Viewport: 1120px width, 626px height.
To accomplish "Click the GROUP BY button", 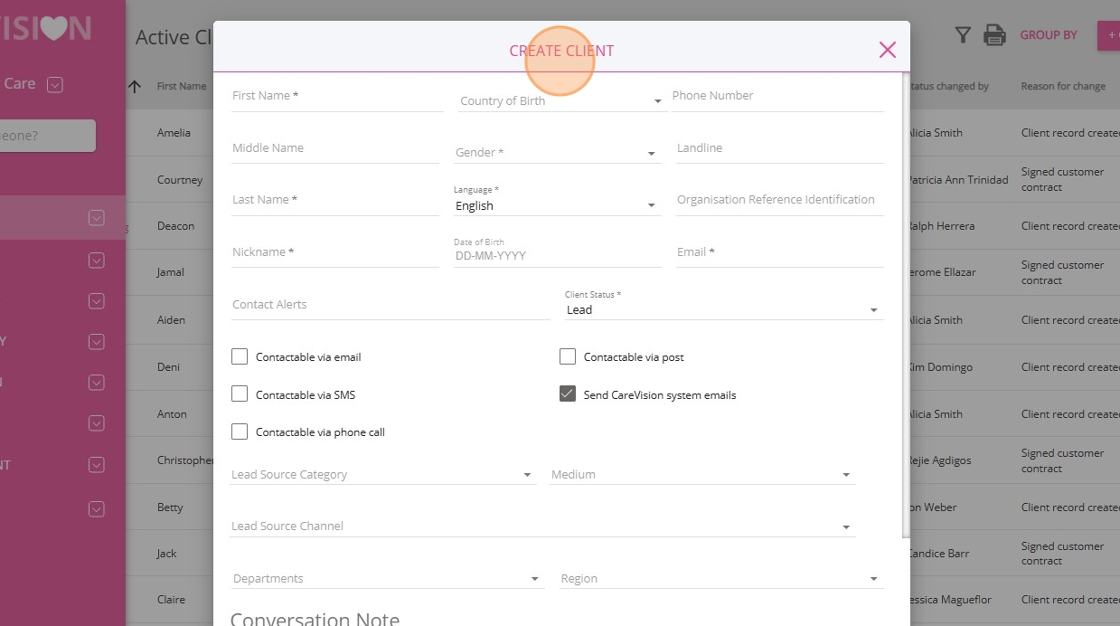I will [x=1048, y=35].
